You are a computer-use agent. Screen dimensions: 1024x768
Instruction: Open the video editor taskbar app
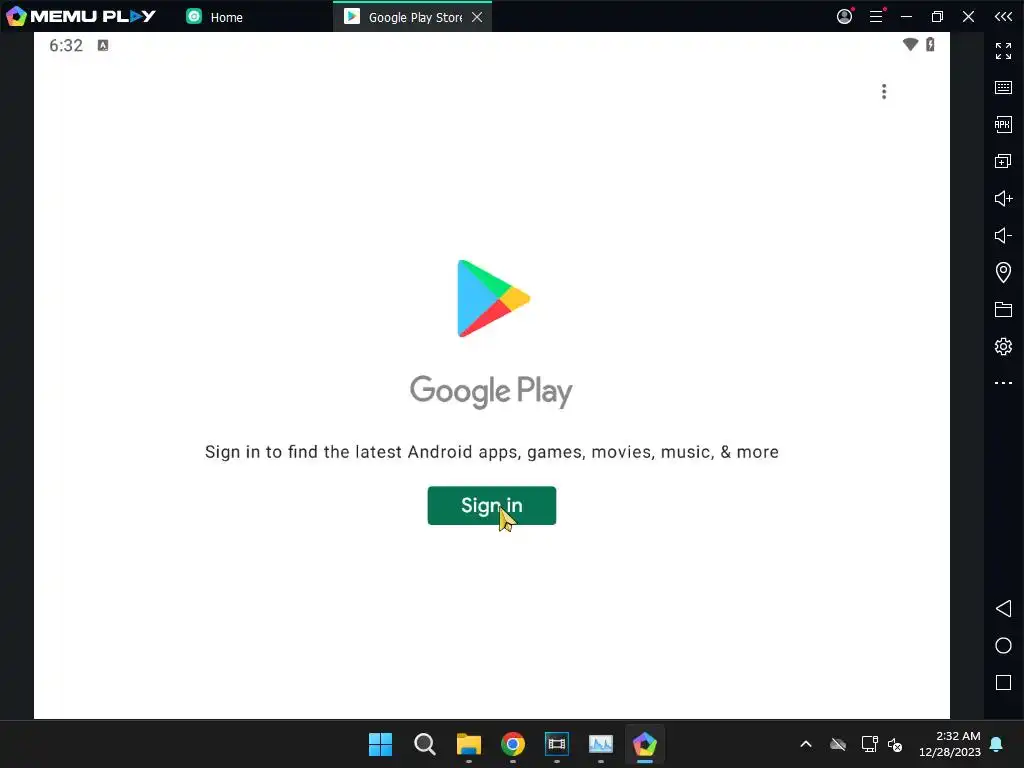pos(556,744)
